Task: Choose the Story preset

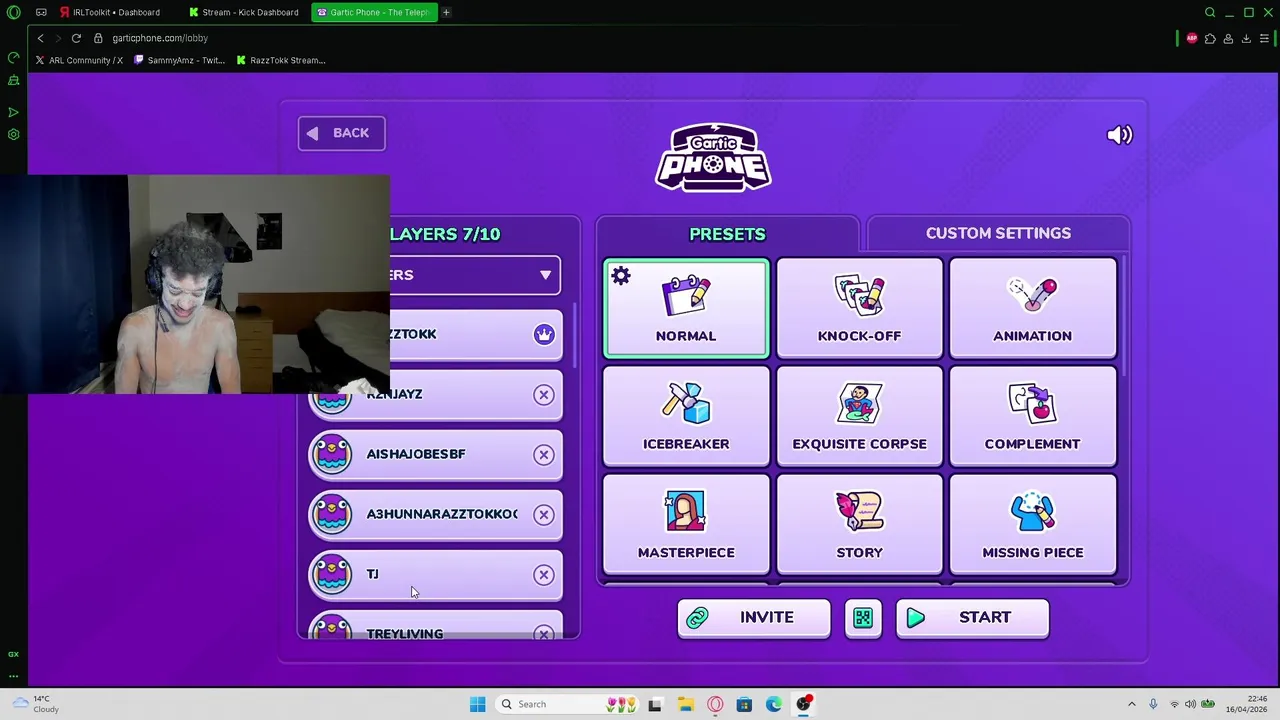Action: pos(859,525)
